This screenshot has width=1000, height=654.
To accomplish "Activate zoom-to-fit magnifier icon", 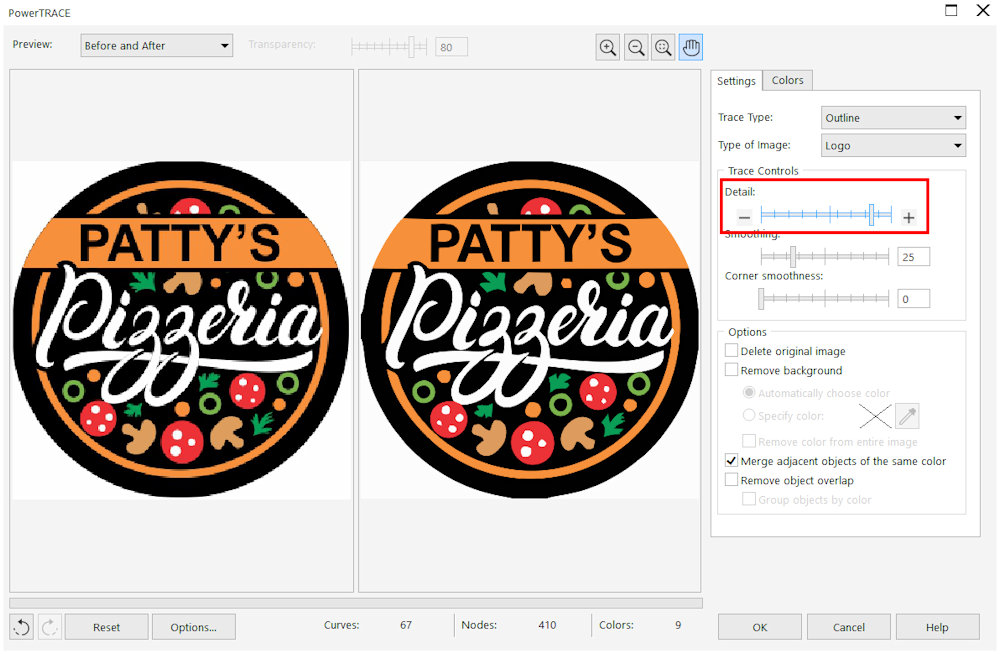I will click(x=663, y=46).
